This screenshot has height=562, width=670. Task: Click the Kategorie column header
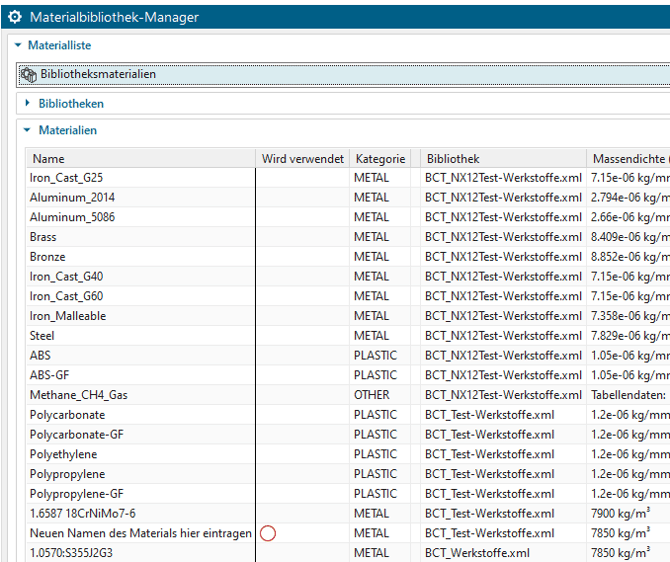pos(380,158)
